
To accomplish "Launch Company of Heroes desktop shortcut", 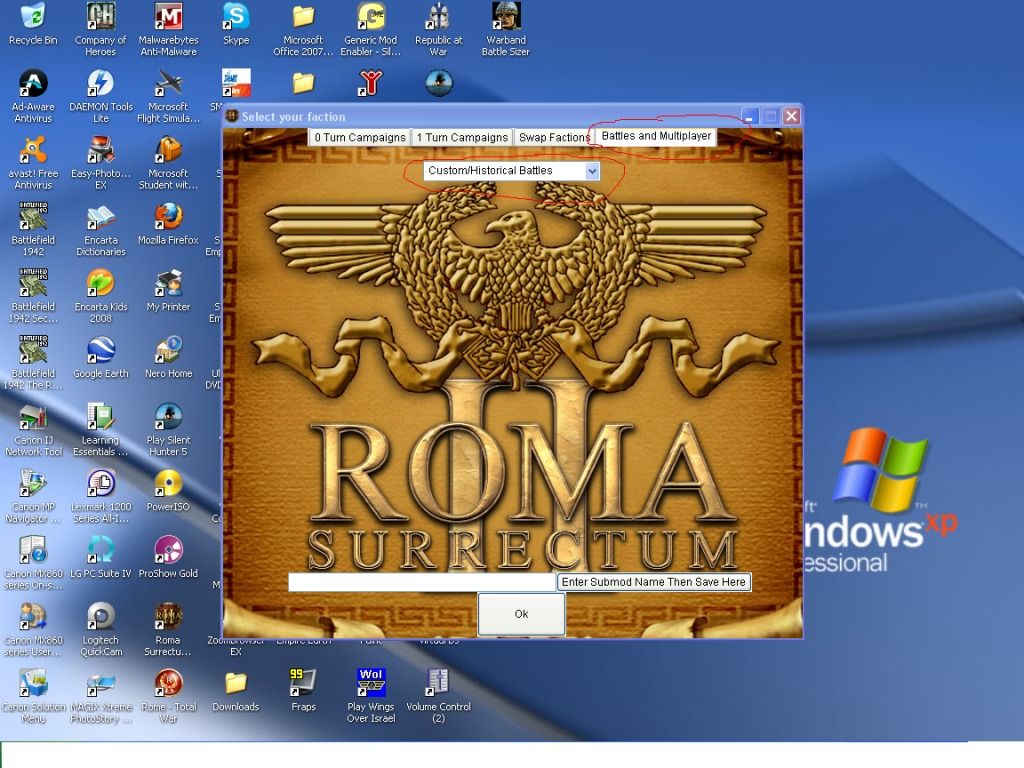I will coord(100,18).
